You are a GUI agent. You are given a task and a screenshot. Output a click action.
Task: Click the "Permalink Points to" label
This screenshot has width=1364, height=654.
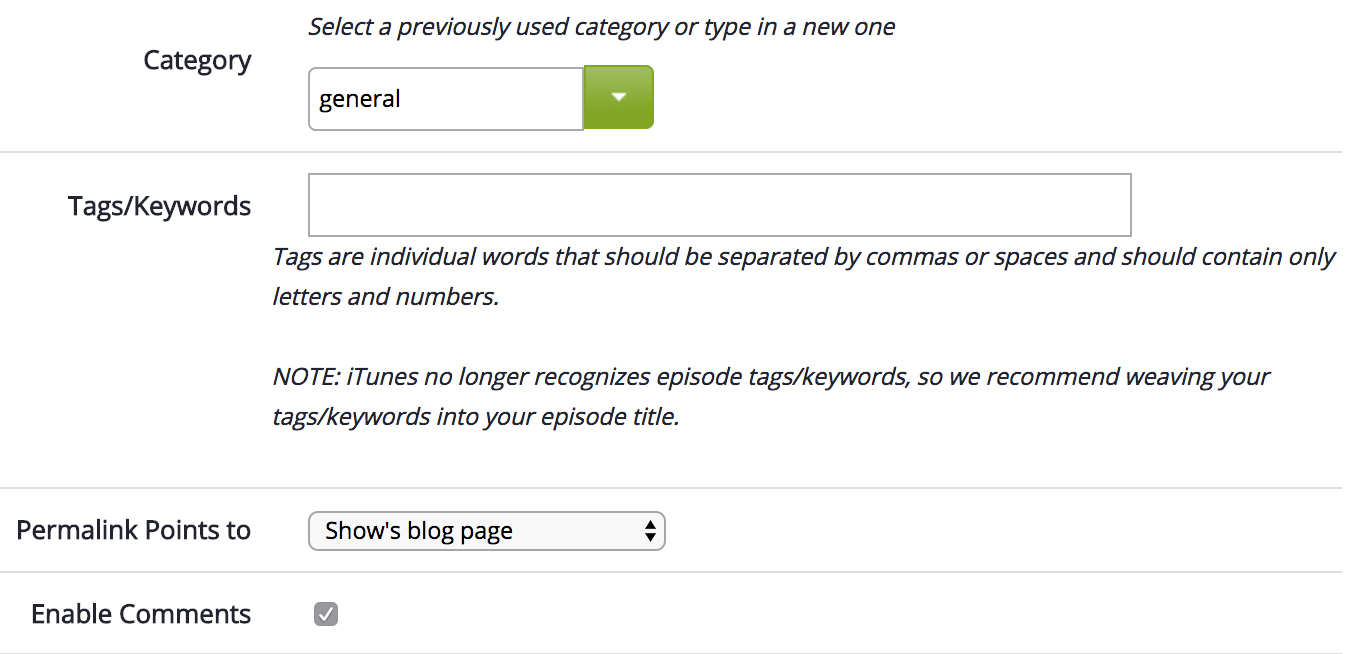[x=133, y=530]
